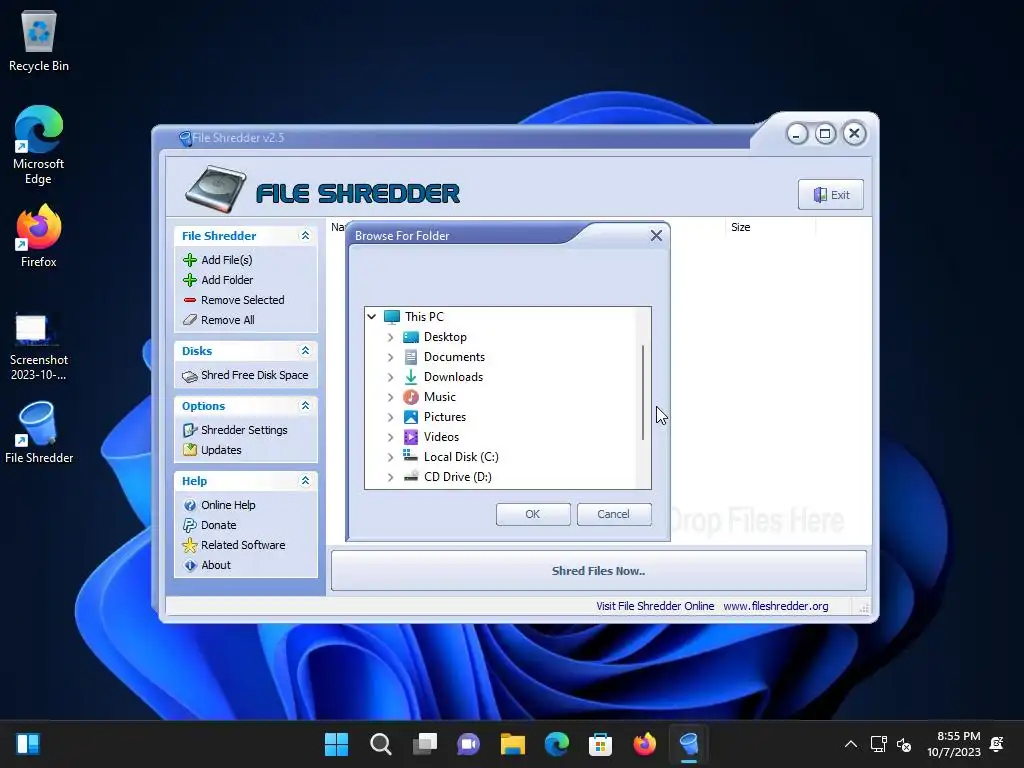This screenshot has height=768, width=1024.
Task: Select the File Shredder desktop shortcut
Action: pyautogui.click(x=39, y=432)
